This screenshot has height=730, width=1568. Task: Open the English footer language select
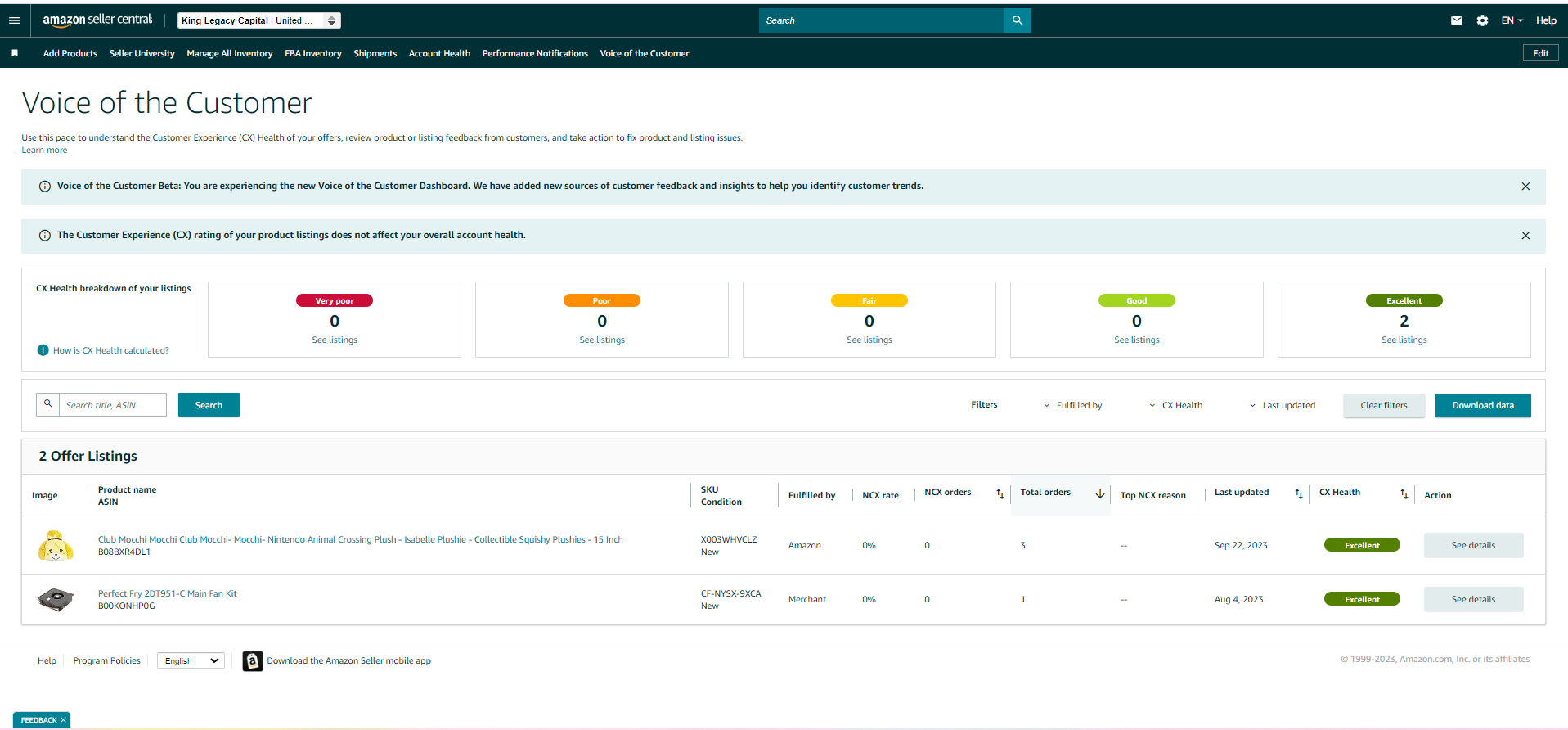point(191,660)
